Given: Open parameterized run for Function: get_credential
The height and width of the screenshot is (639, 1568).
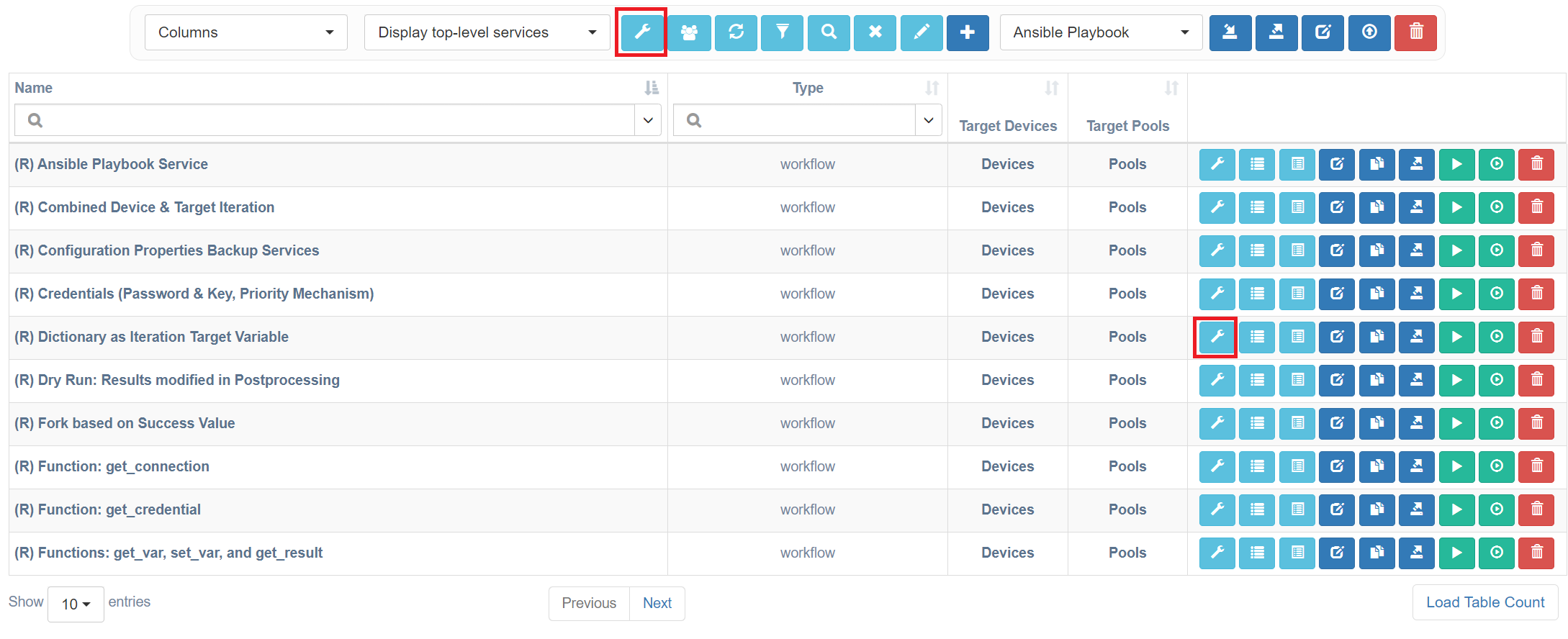Looking at the screenshot, I should (1497, 509).
